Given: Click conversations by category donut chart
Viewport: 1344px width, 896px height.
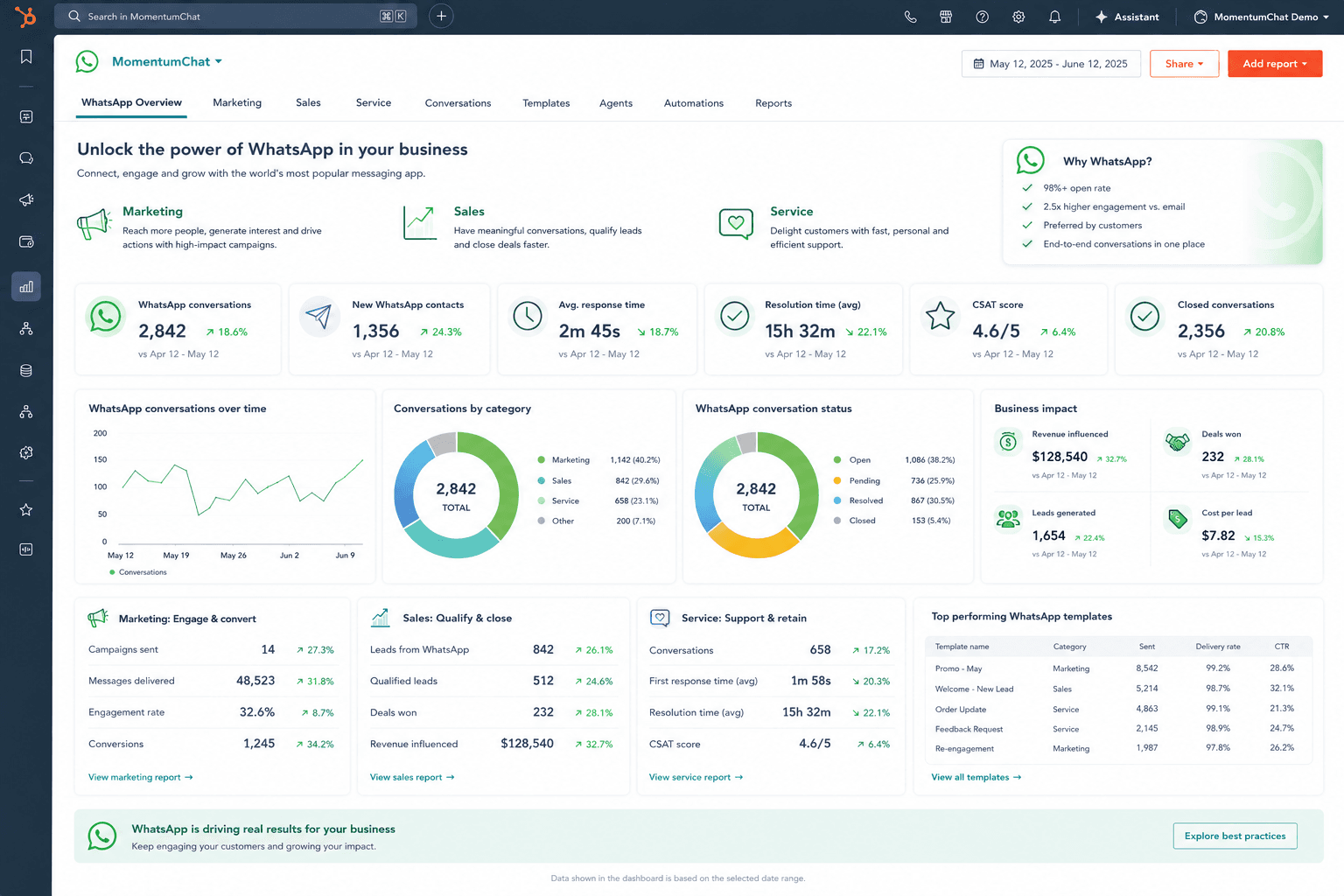Looking at the screenshot, I should (x=456, y=494).
